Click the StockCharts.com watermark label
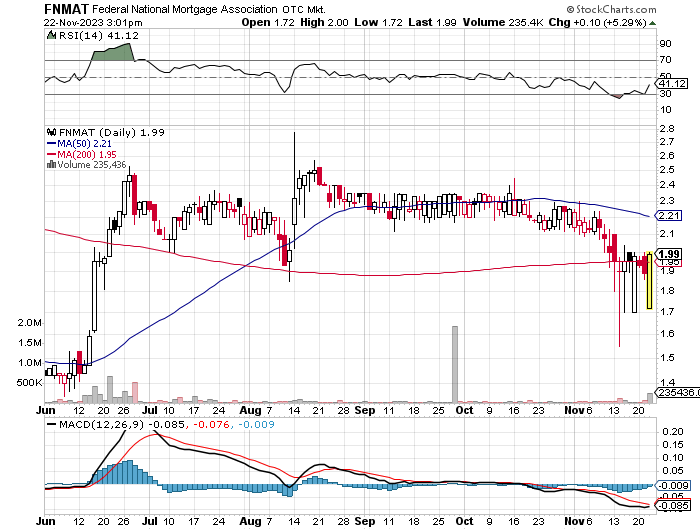The image size is (700, 530). (x=611, y=9)
